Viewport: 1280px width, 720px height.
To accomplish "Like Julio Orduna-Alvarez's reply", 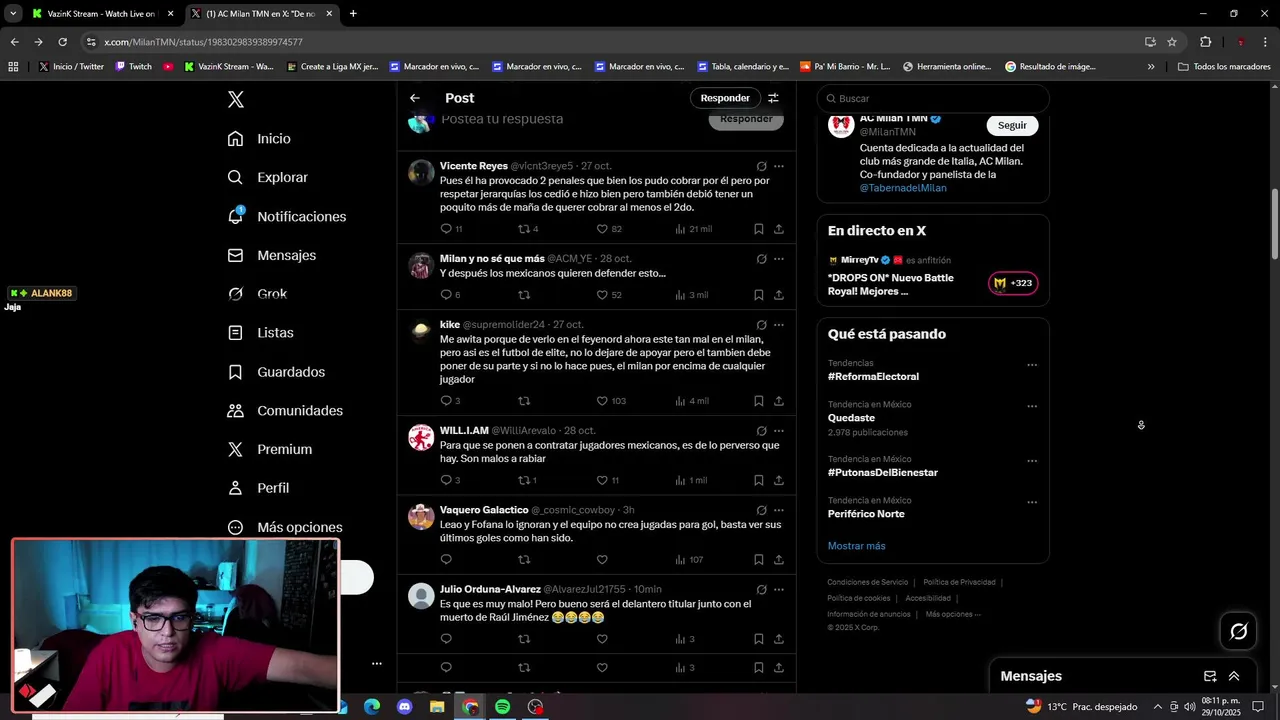I will (602, 639).
